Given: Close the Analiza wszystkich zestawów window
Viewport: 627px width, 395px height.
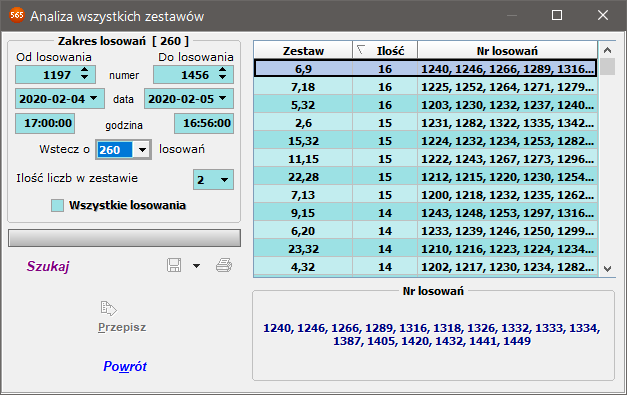Looking at the screenshot, I should [603, 16].
